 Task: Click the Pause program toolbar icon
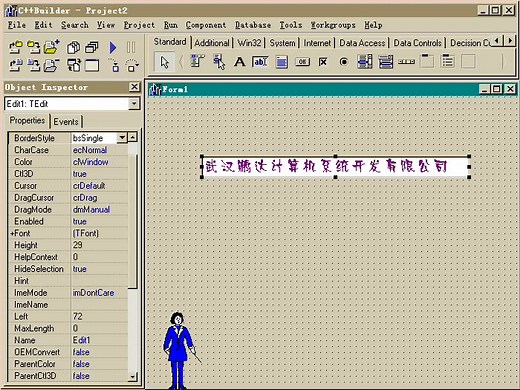tap(131, 48)
